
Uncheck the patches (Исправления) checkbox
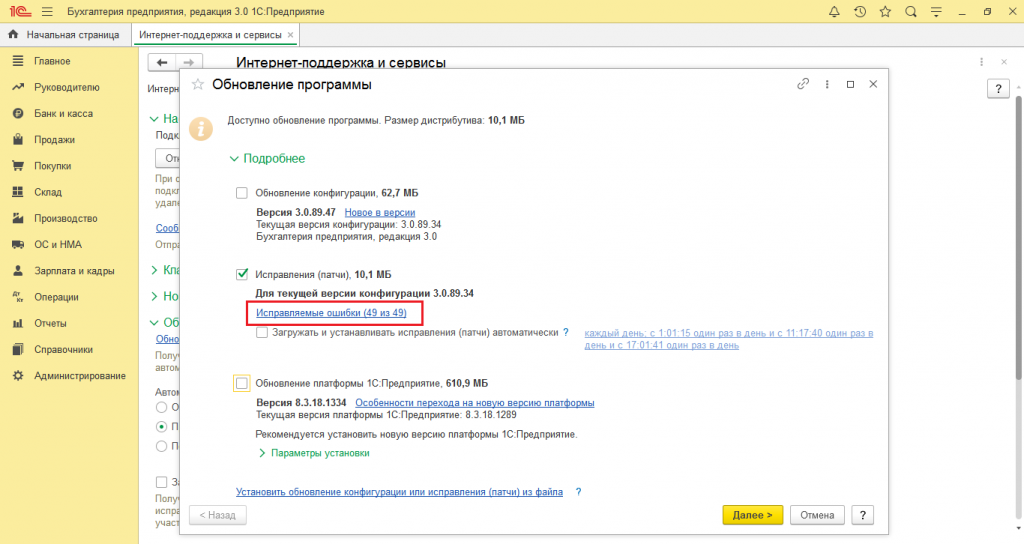(x=241, y=274)
